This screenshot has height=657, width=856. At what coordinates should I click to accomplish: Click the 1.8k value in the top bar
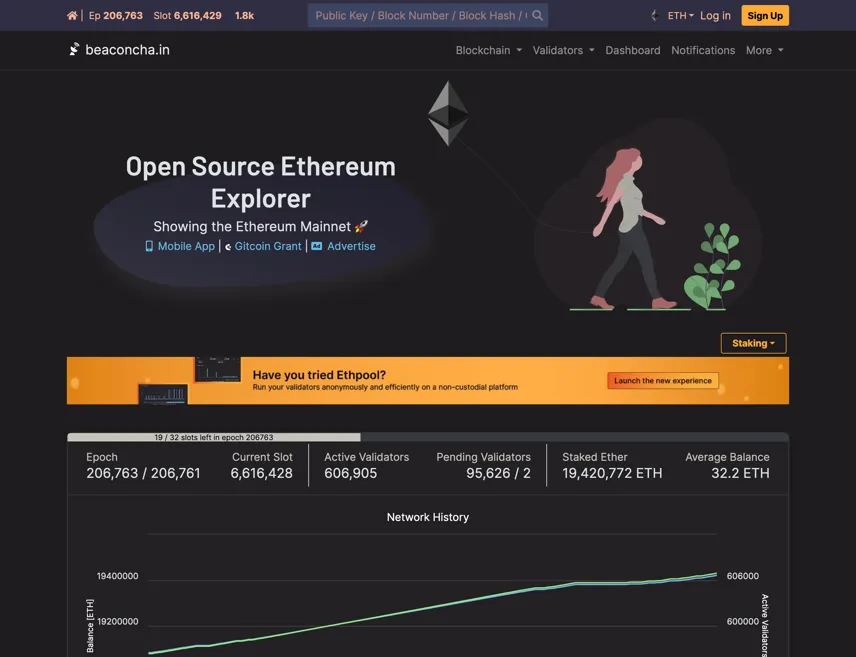244,16
